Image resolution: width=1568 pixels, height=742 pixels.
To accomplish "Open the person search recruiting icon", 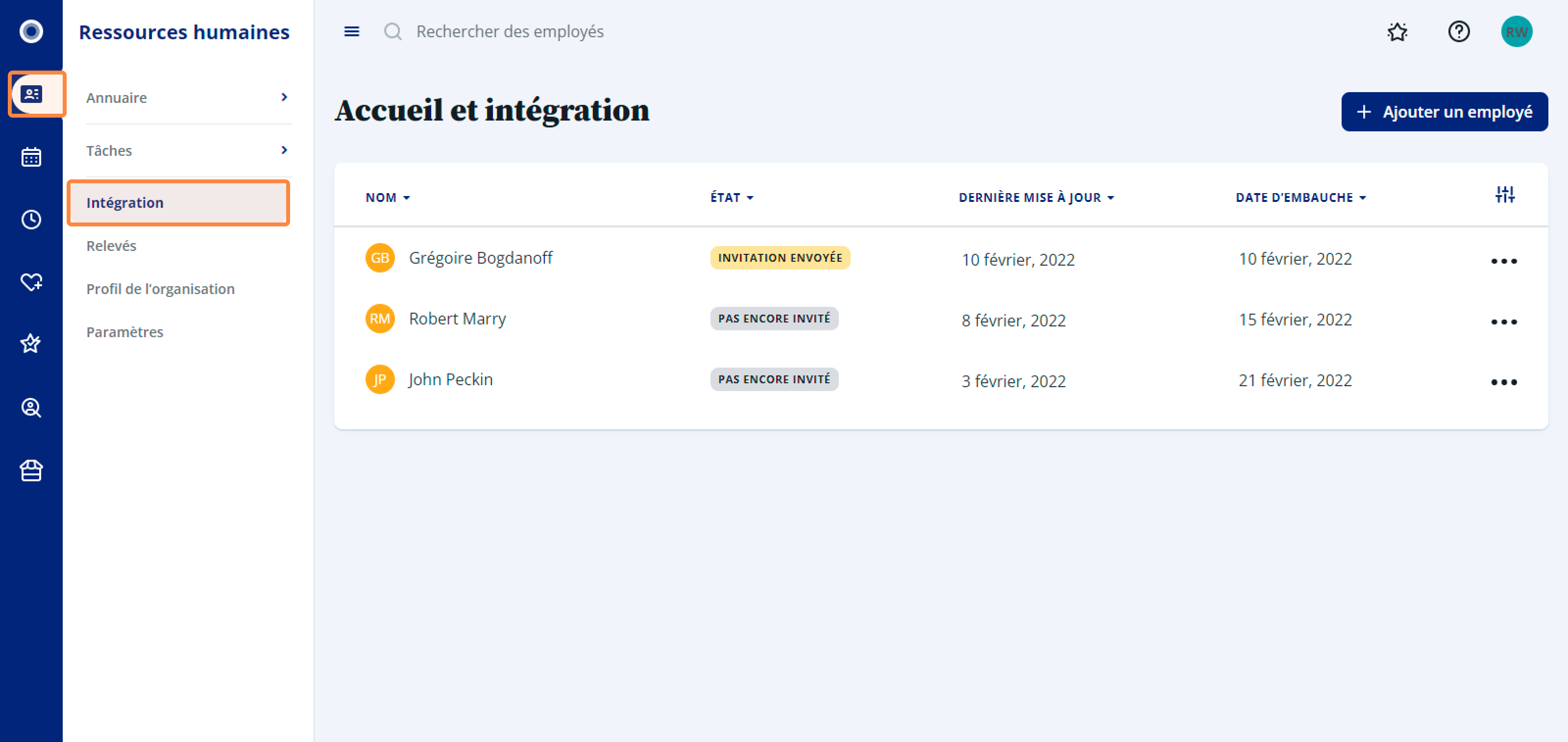I will point(31,407).
